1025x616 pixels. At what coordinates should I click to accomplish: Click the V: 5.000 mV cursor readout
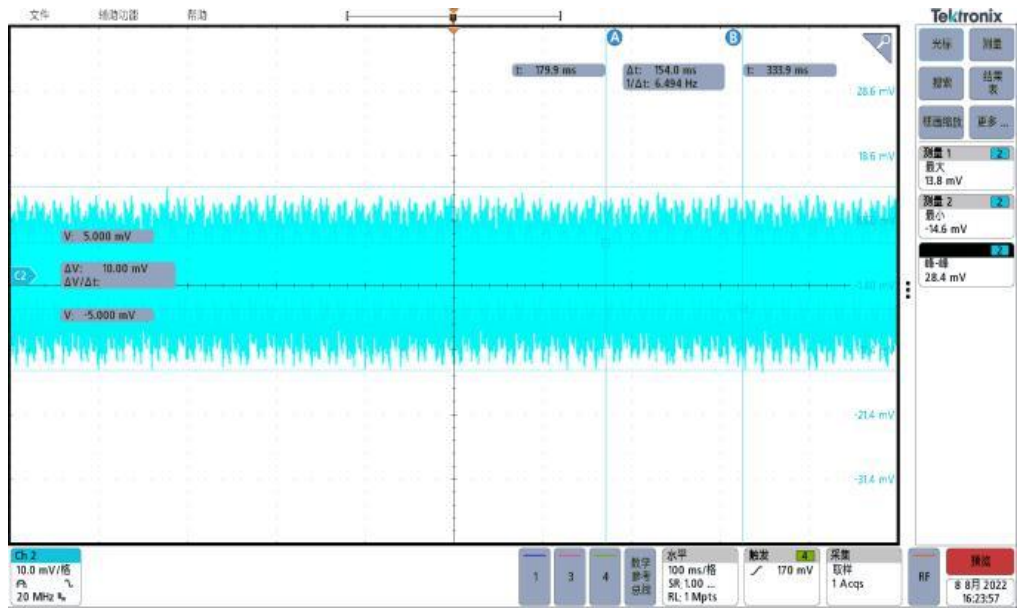click(108, 236)
